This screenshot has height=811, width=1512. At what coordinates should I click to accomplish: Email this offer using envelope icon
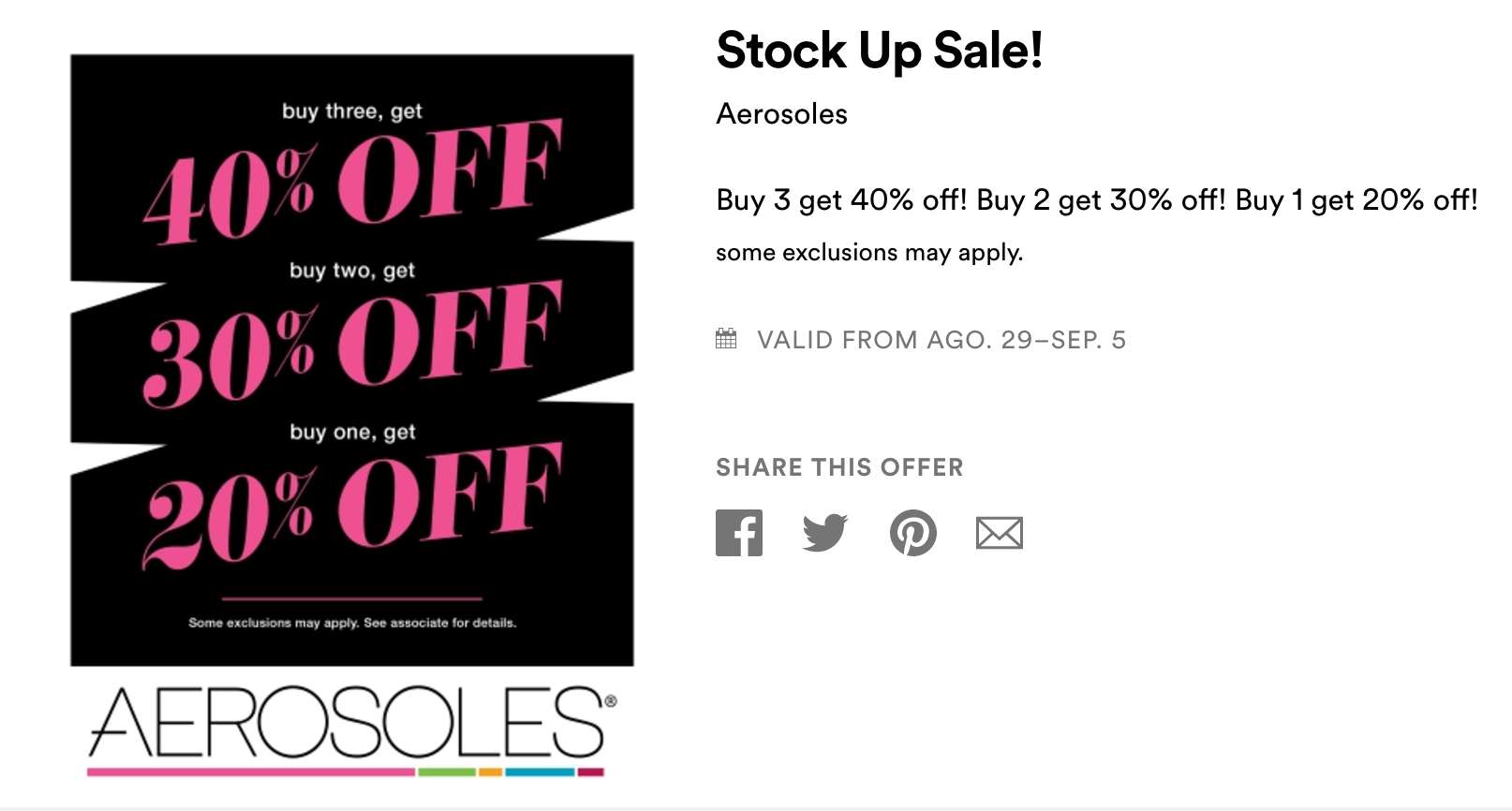tap(999, 533)
